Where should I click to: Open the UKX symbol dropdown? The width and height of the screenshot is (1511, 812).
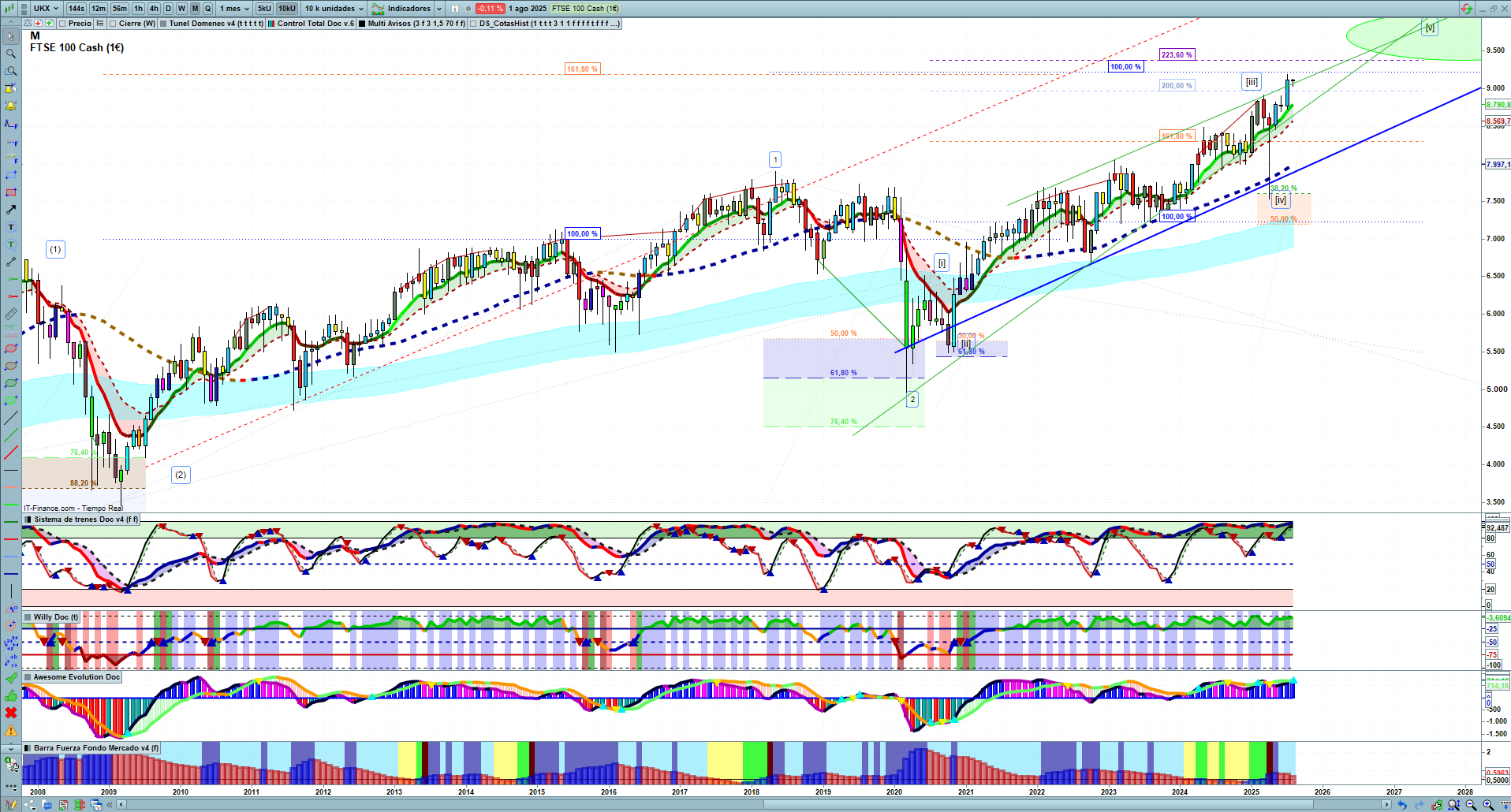(47, 9)
